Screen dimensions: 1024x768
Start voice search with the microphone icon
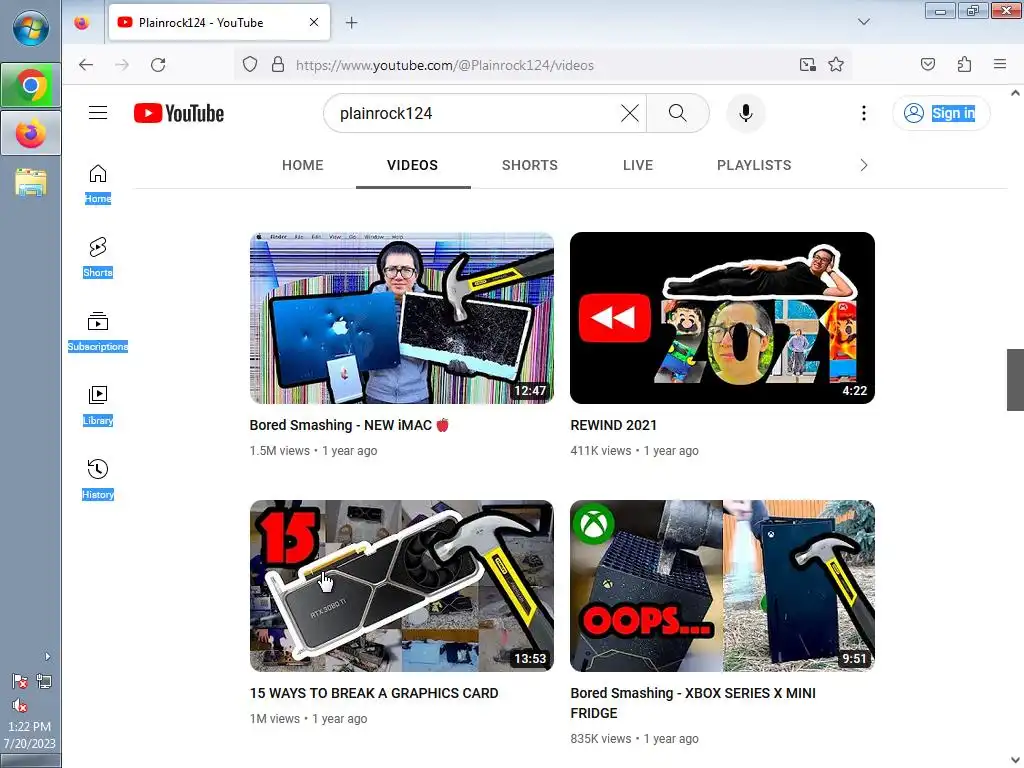coord(746,113)
